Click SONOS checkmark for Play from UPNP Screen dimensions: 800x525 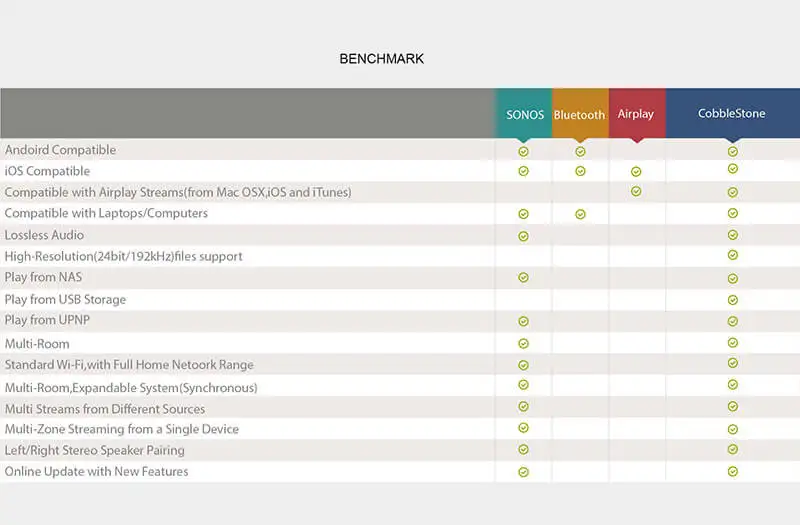(x=523, y=321)
